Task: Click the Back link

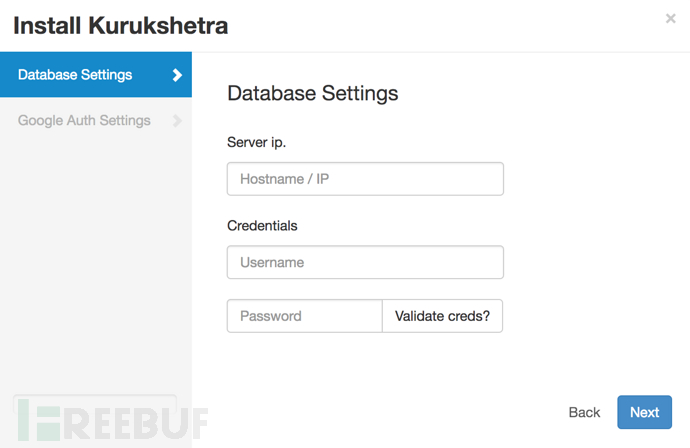Action: point(584,412)
